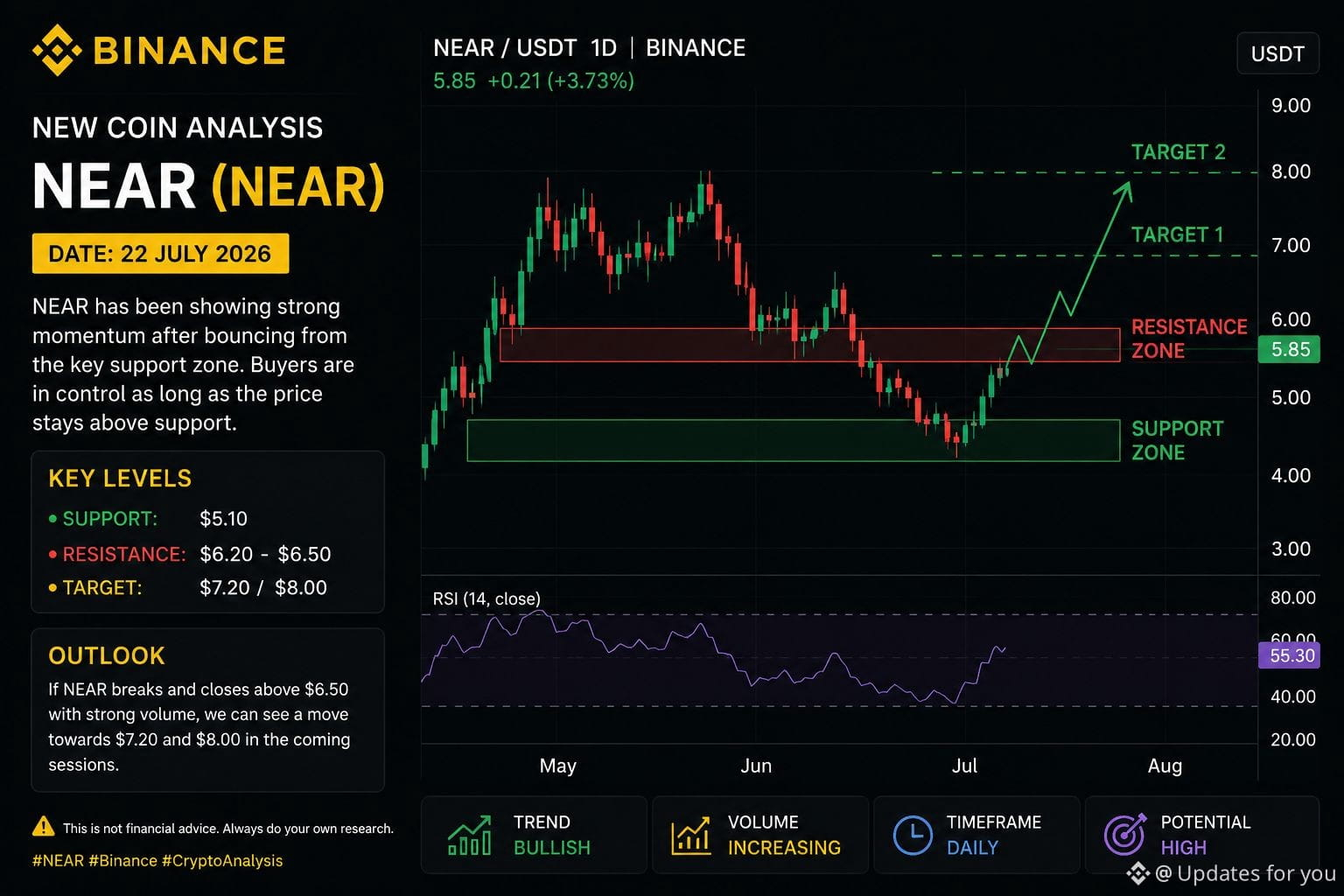Click the 80.00 RSI axis label

coord(1292,598)
